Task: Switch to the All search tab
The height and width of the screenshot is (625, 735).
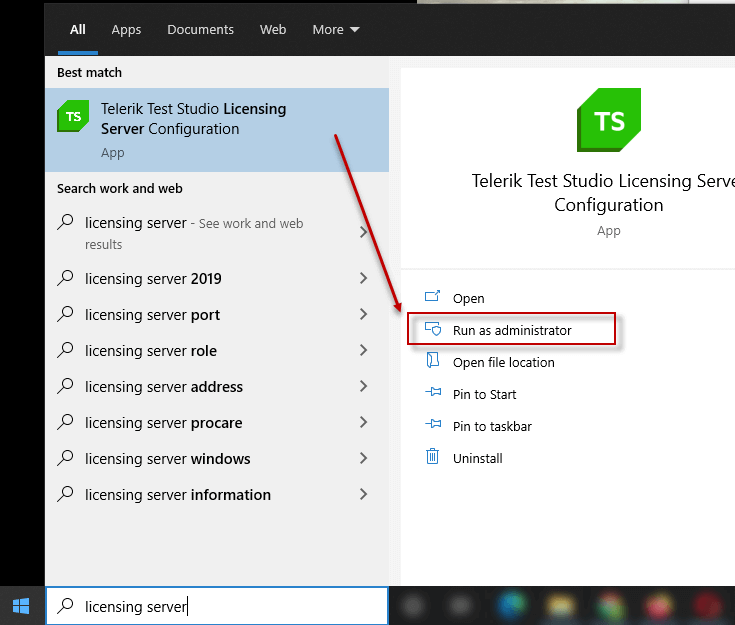Action: point(78,30)
